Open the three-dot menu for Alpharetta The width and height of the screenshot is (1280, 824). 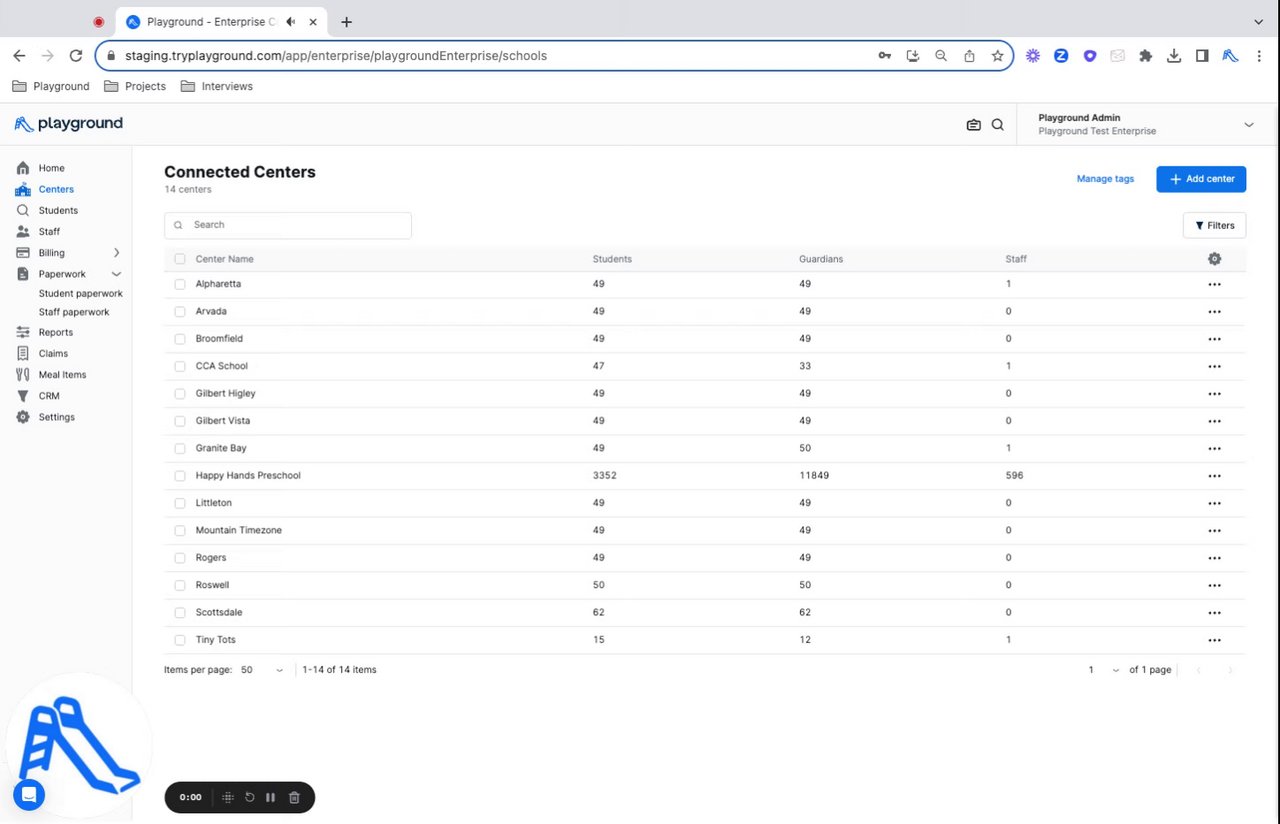[x=1214, y=284]
